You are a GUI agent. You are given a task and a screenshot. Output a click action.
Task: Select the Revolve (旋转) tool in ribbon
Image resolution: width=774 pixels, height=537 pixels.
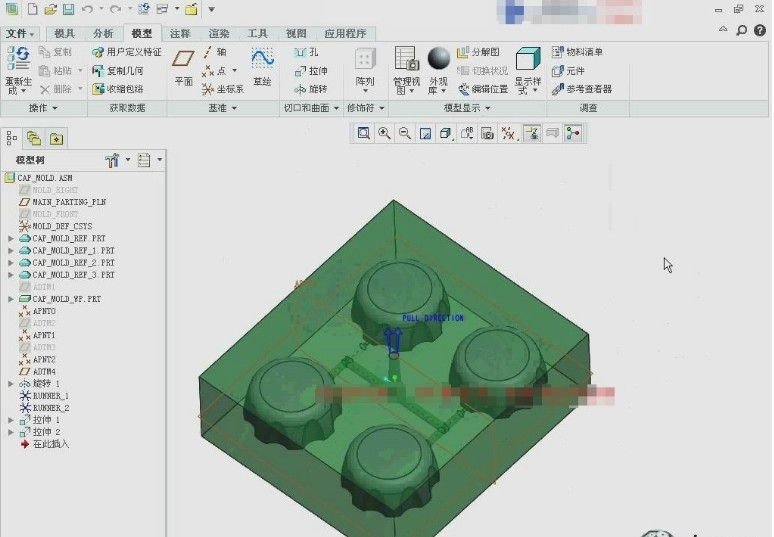click(311, 89)
